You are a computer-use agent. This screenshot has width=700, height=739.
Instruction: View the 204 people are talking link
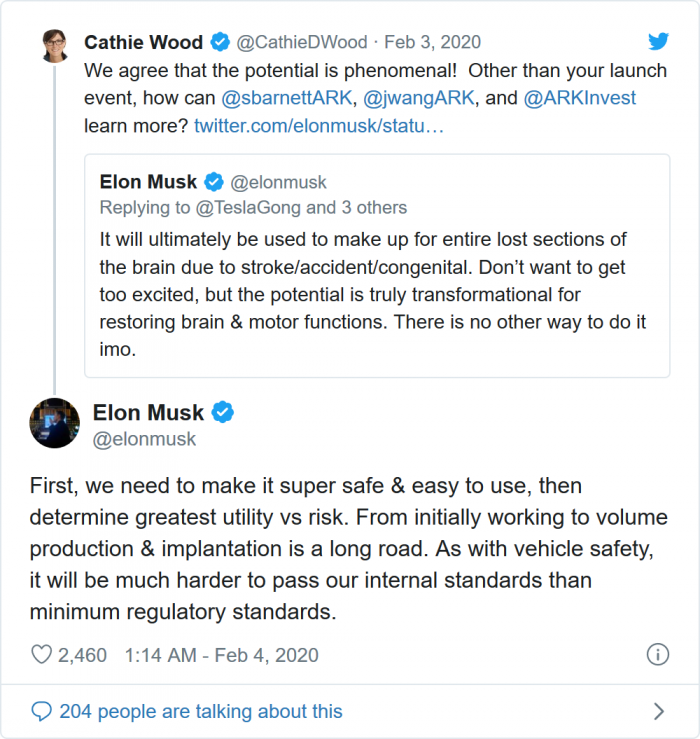click(200, 711)
